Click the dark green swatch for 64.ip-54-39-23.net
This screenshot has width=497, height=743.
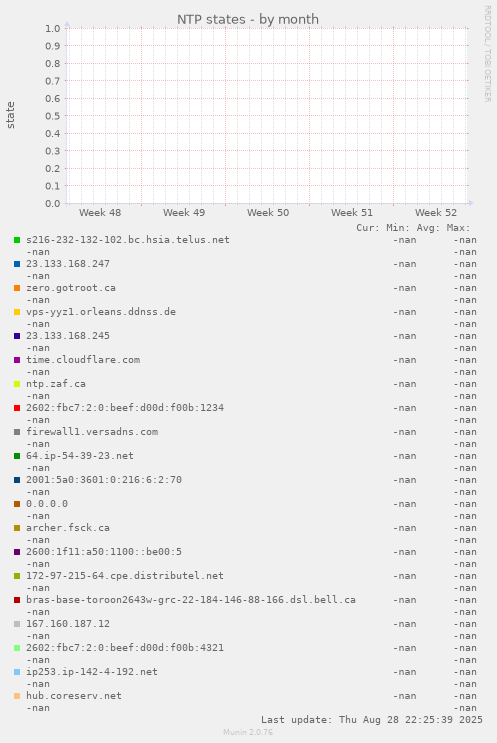click(17, 456)
